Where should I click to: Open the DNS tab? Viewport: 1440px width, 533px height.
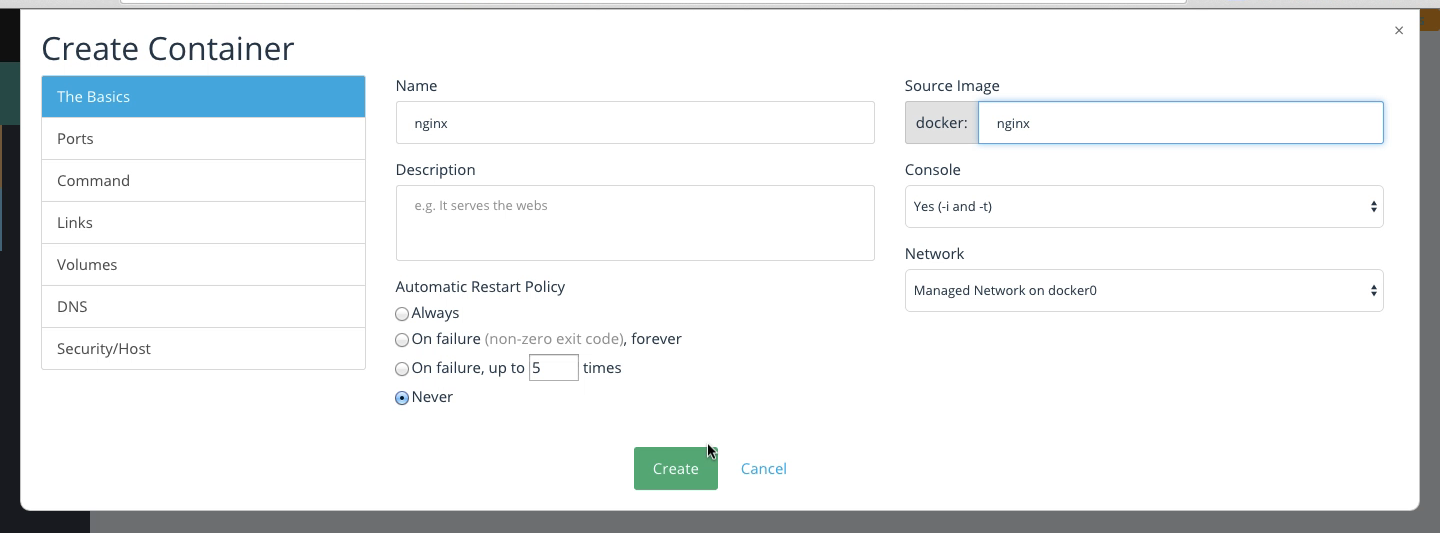tap(203, 307)
